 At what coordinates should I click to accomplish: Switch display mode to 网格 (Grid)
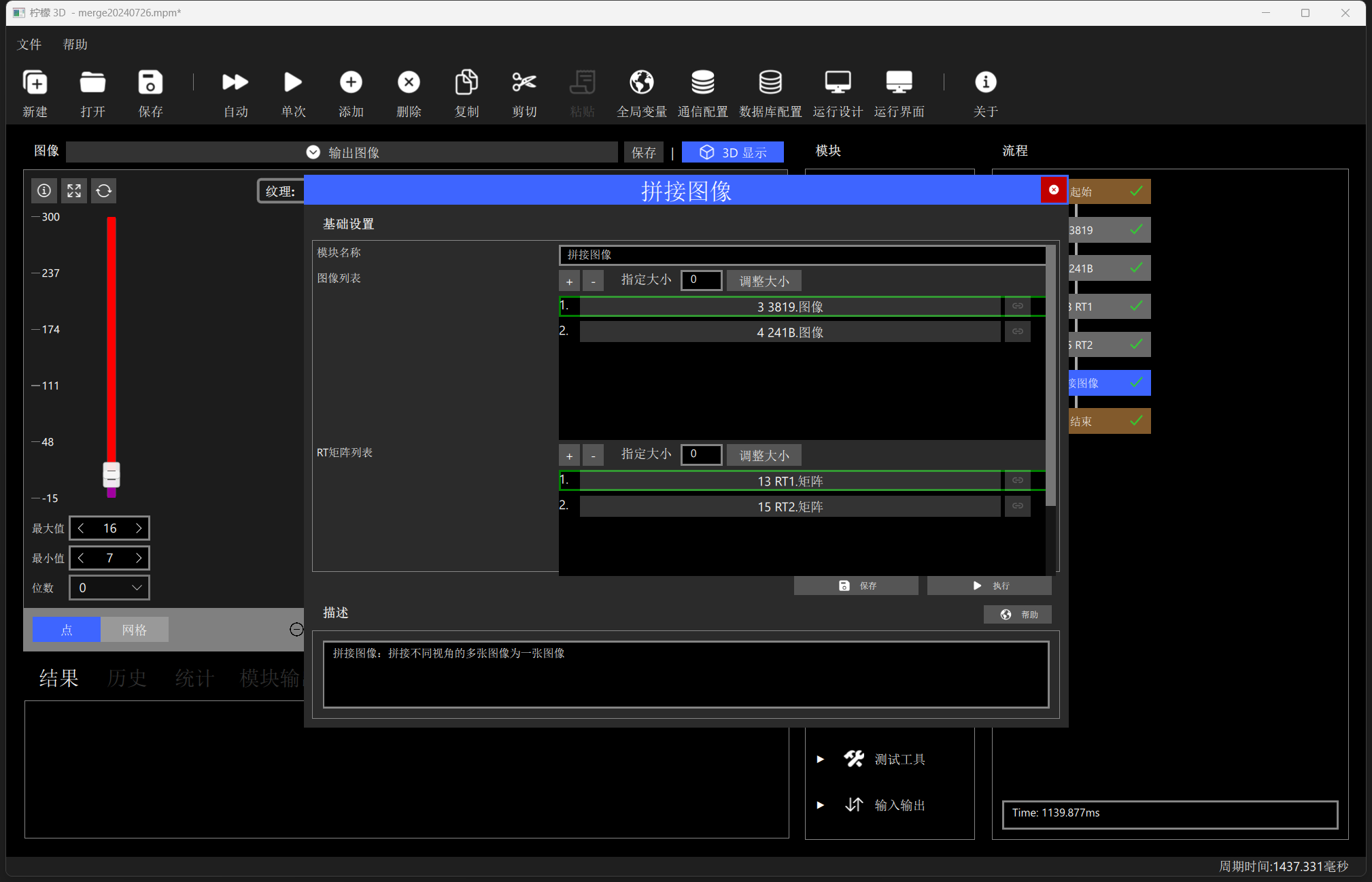coord(135,630)
